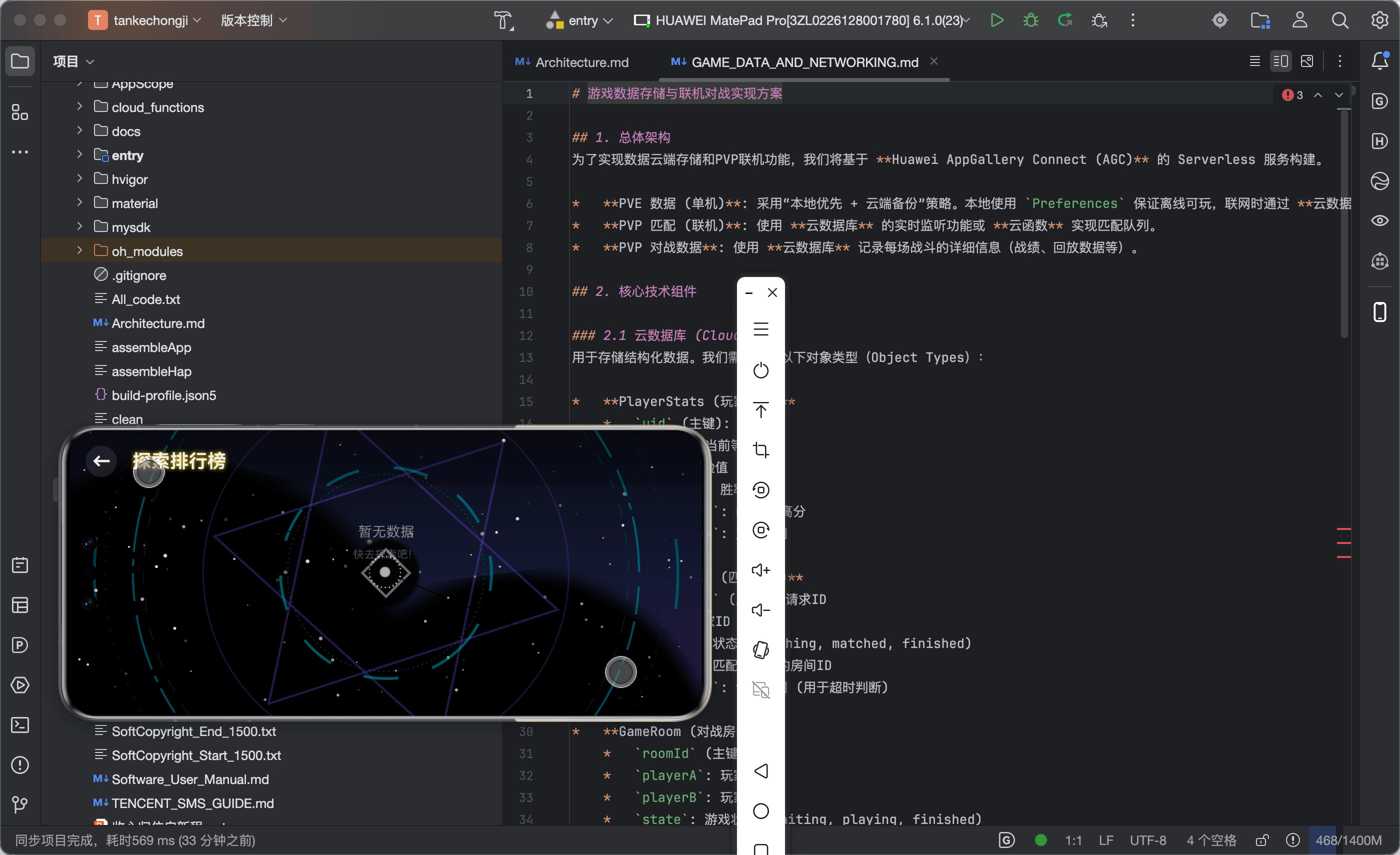
Task: Expand the cloud_functions folder
Action: click(79, 106)
